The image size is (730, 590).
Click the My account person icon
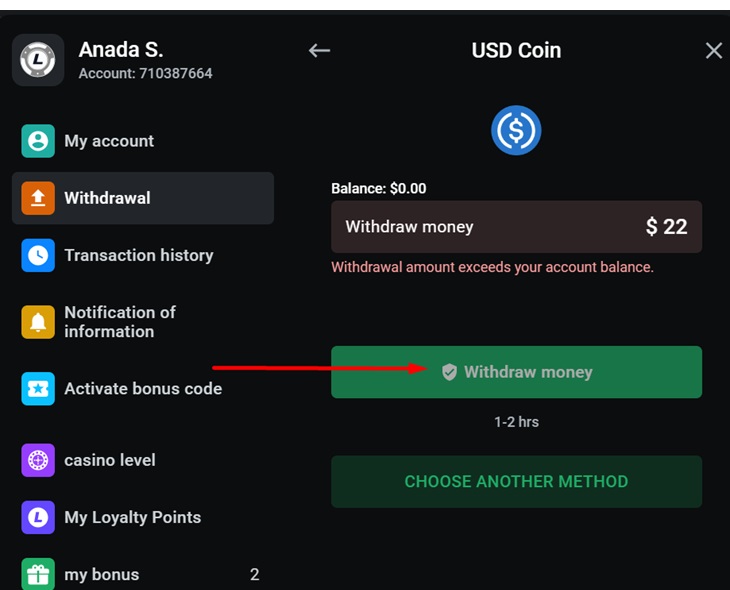point(38,141)
